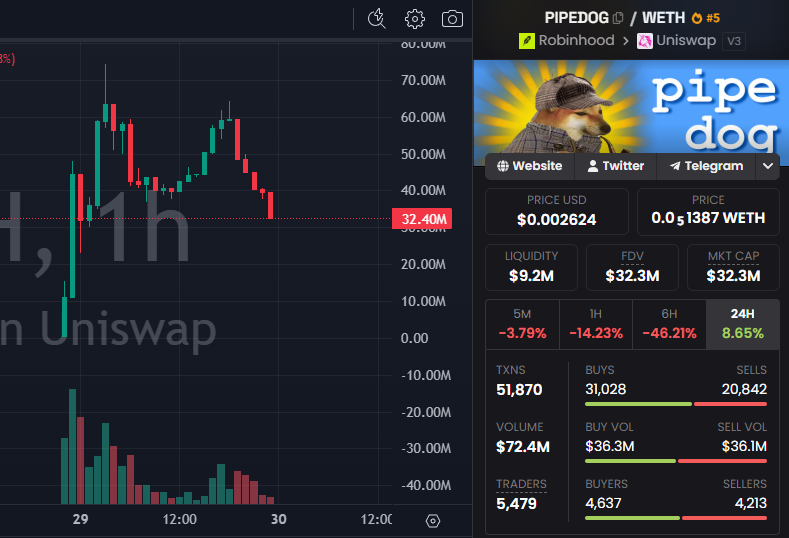Click the 12:00 time axis label after 29
This screenshot has width=789, height=538.
180,519
